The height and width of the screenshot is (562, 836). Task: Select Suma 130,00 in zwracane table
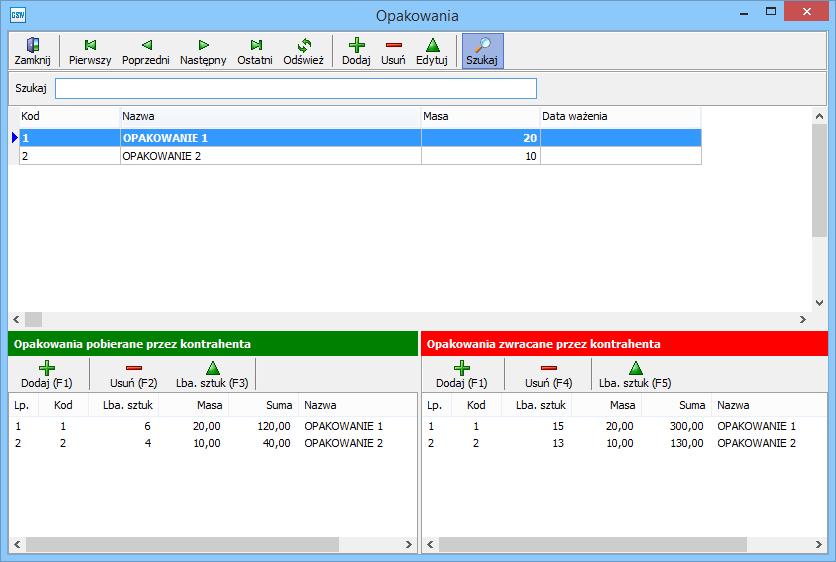tap(687, 443)
